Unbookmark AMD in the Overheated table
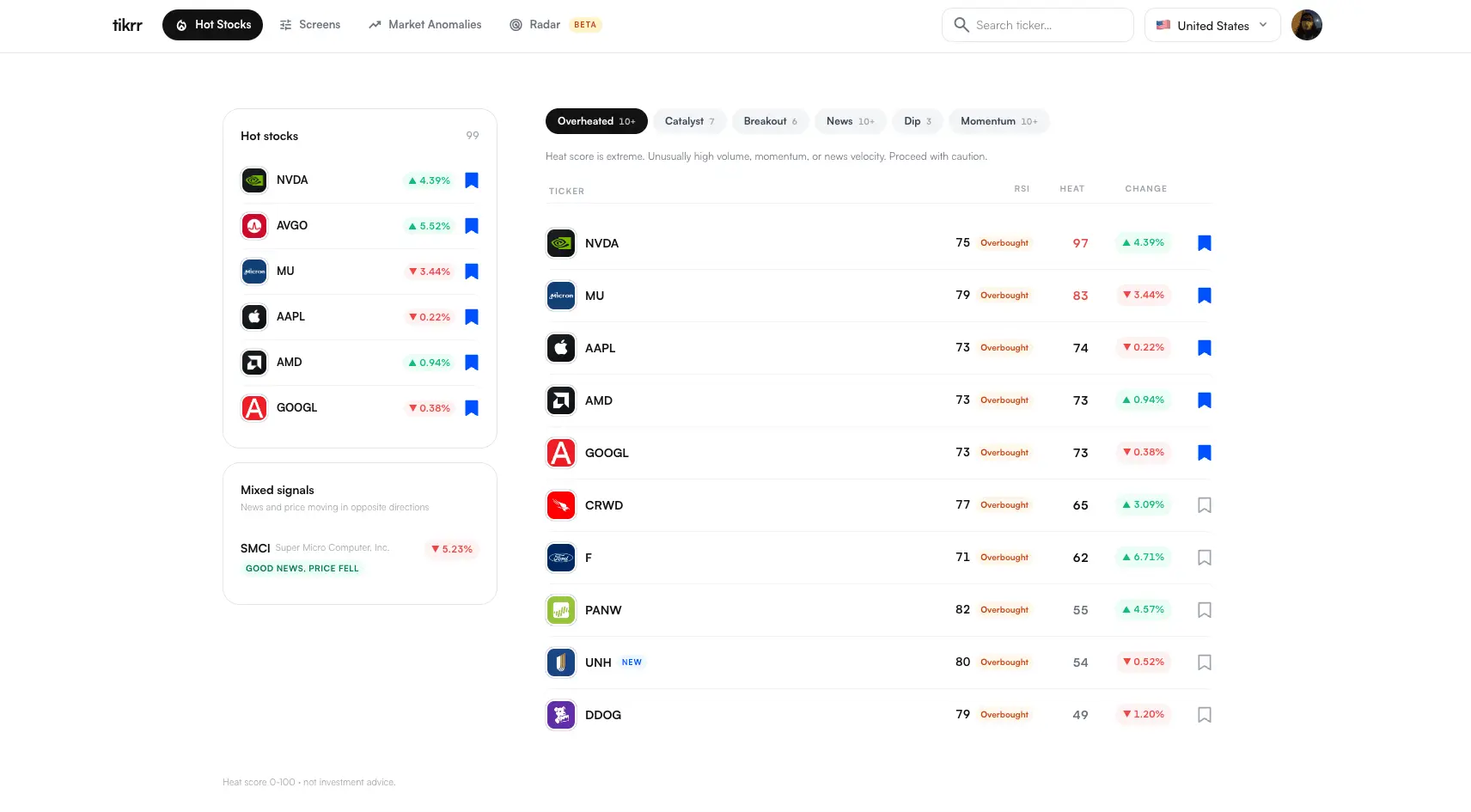The height and width of the screenshot is (812, 1471). click(1205, 400)
